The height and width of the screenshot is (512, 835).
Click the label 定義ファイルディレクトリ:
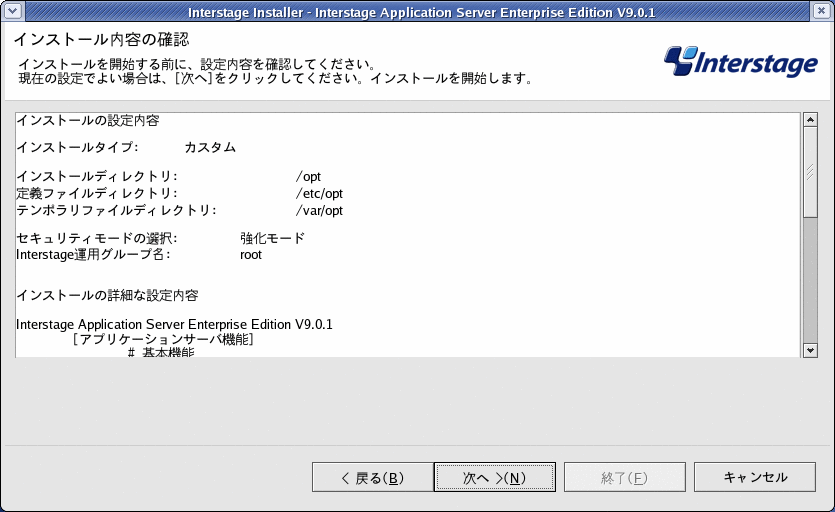click(x=97, y=193)
